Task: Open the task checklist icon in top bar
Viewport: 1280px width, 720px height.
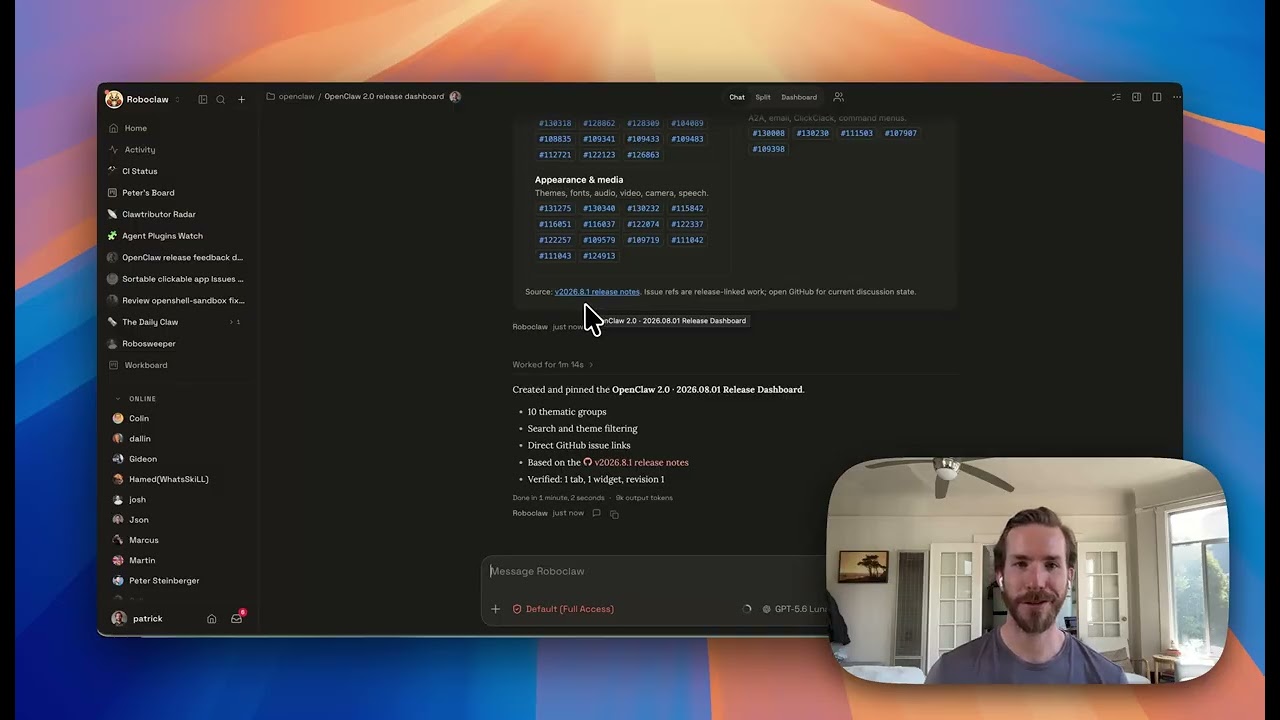Action: (x=1116, y=97)
